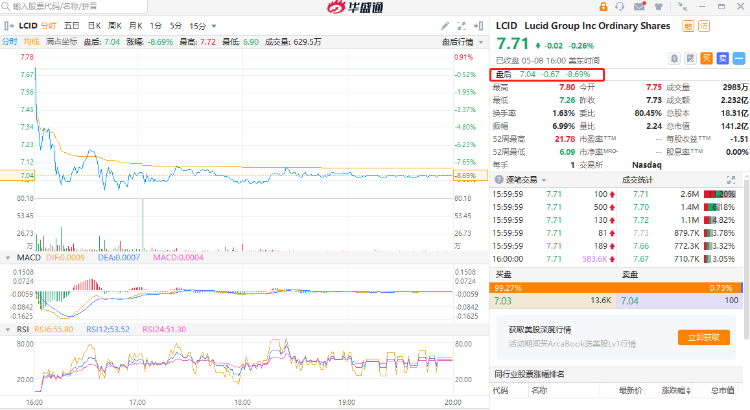Switch to the 15分 chart tab

[198, 26]
